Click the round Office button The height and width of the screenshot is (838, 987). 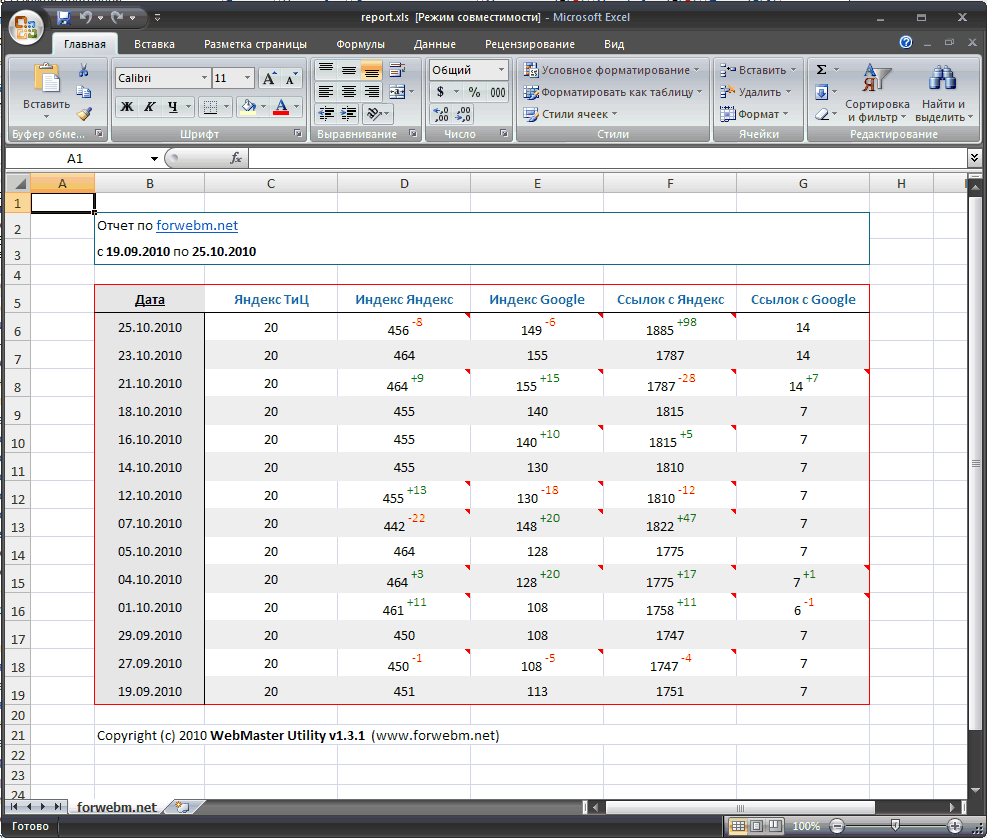[x=26, y=26]
